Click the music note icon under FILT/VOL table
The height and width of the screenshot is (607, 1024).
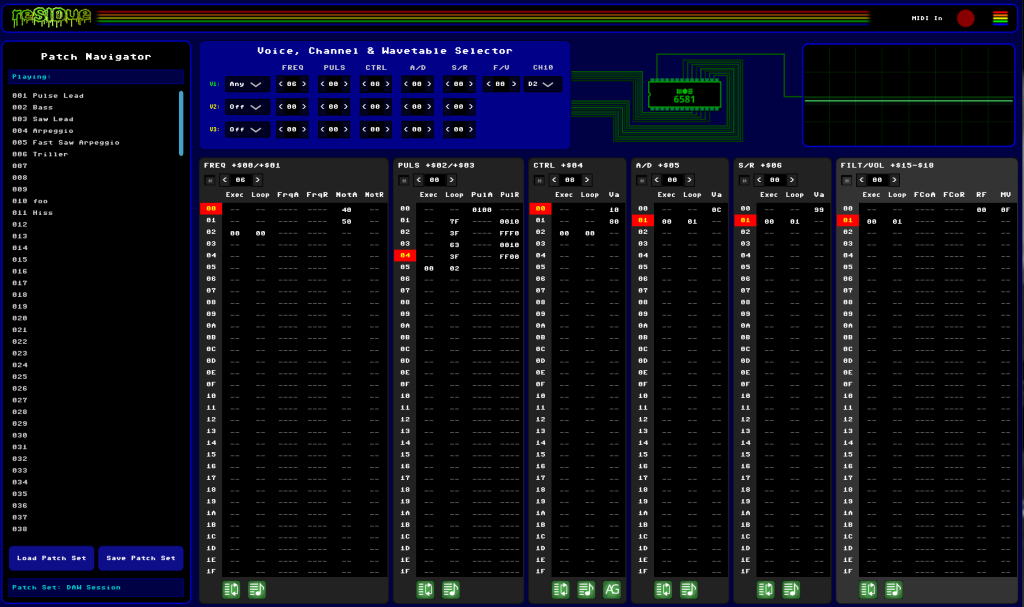(894, 590)
